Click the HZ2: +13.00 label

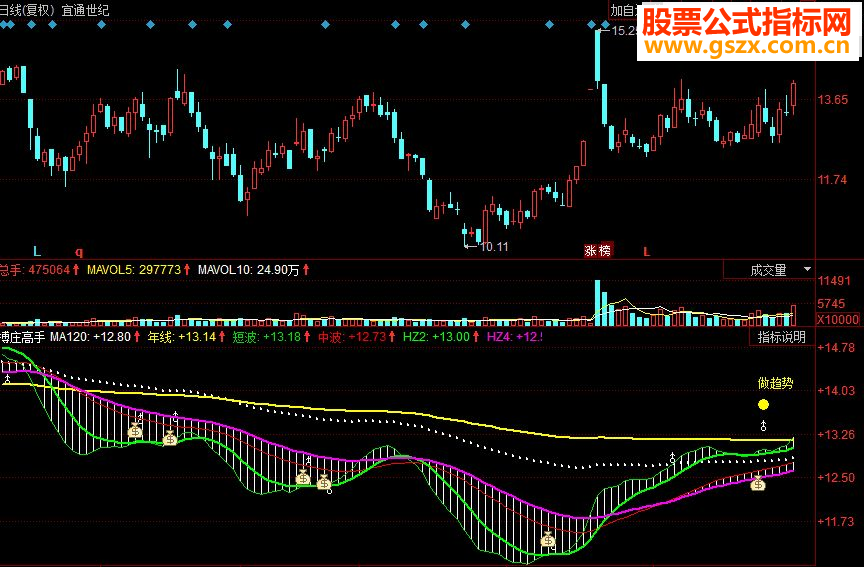click(x=436, y=337)
